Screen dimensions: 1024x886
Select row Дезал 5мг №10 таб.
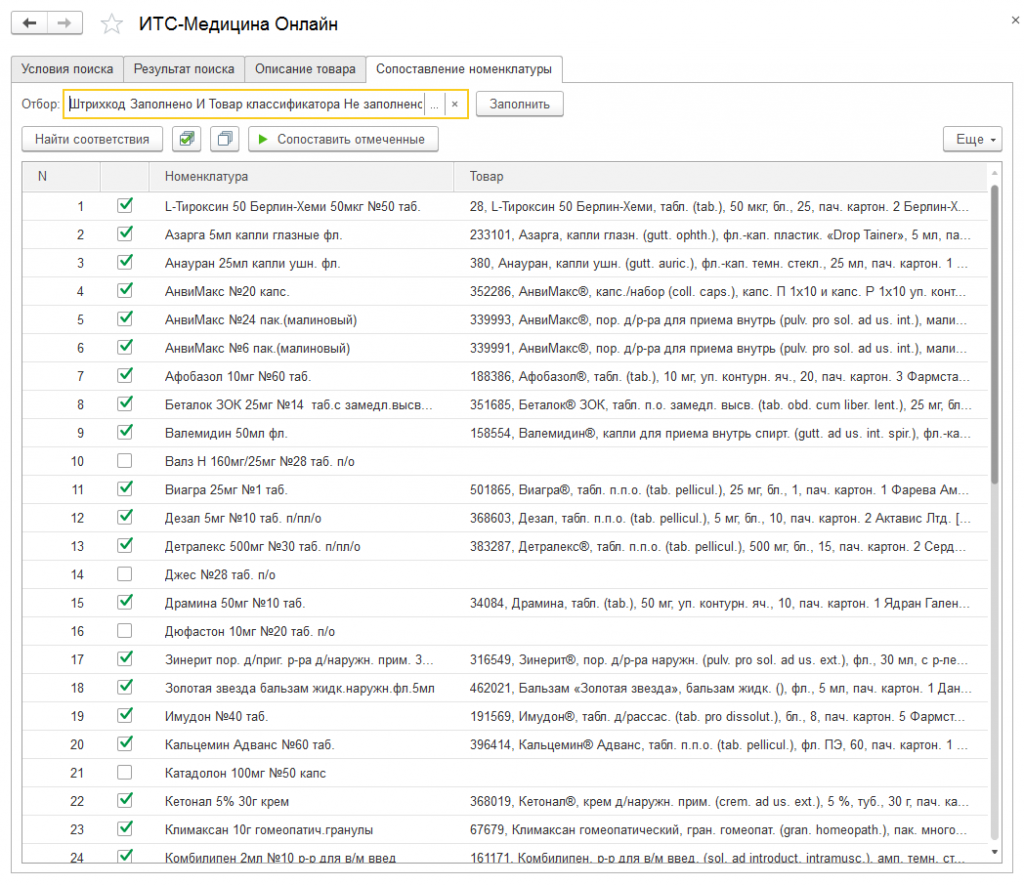tap(505, 518)
